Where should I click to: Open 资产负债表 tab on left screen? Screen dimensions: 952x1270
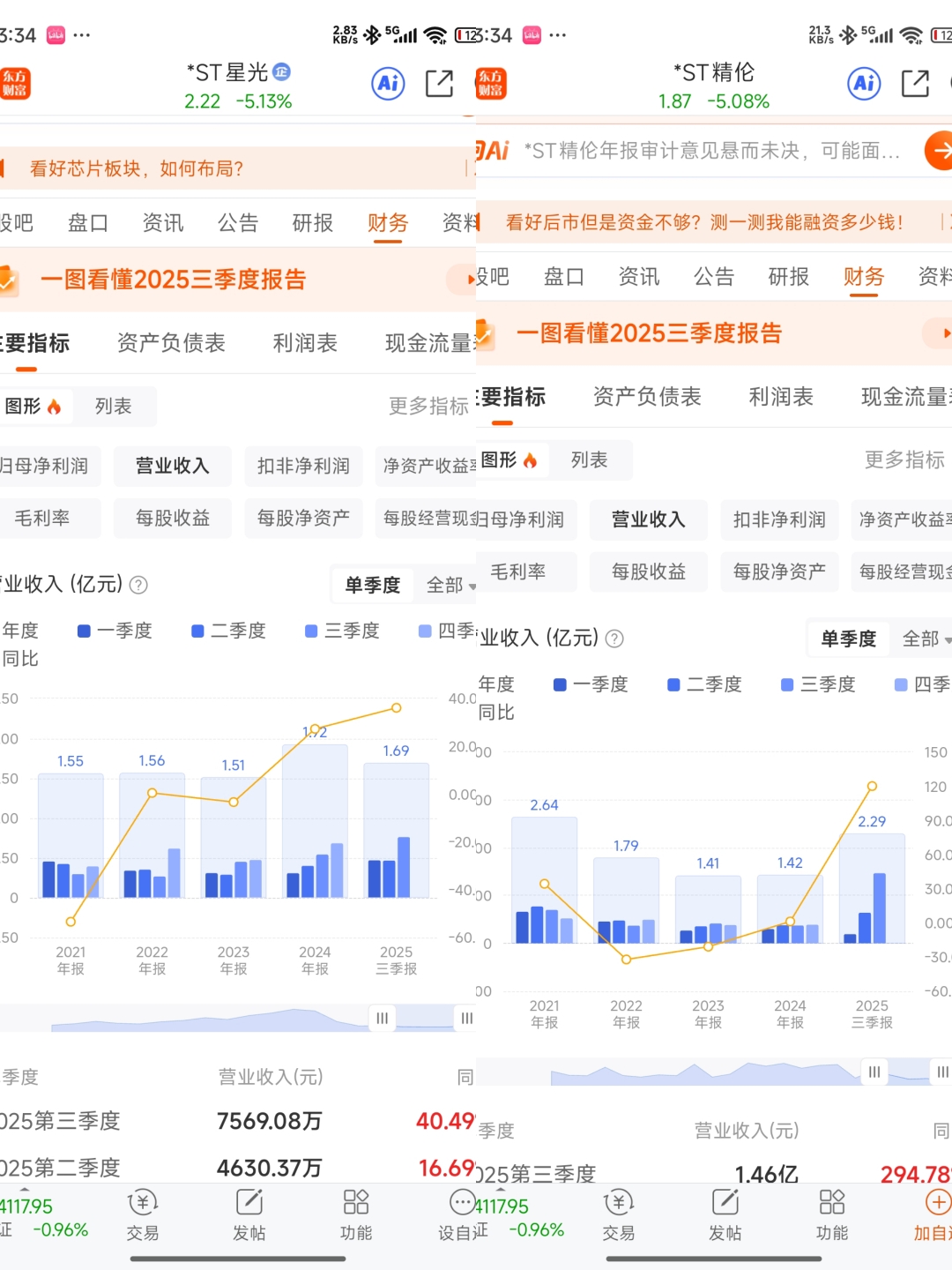[x=171, y=343]
